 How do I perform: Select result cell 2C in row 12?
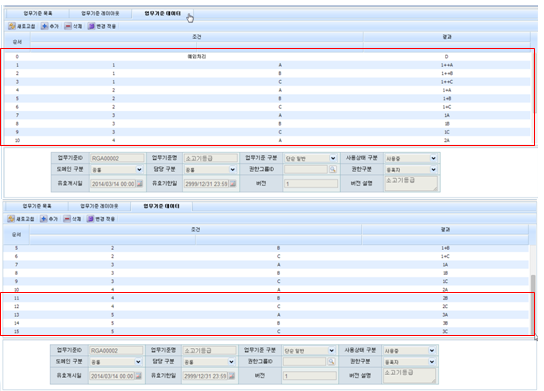tap(445, 306)
